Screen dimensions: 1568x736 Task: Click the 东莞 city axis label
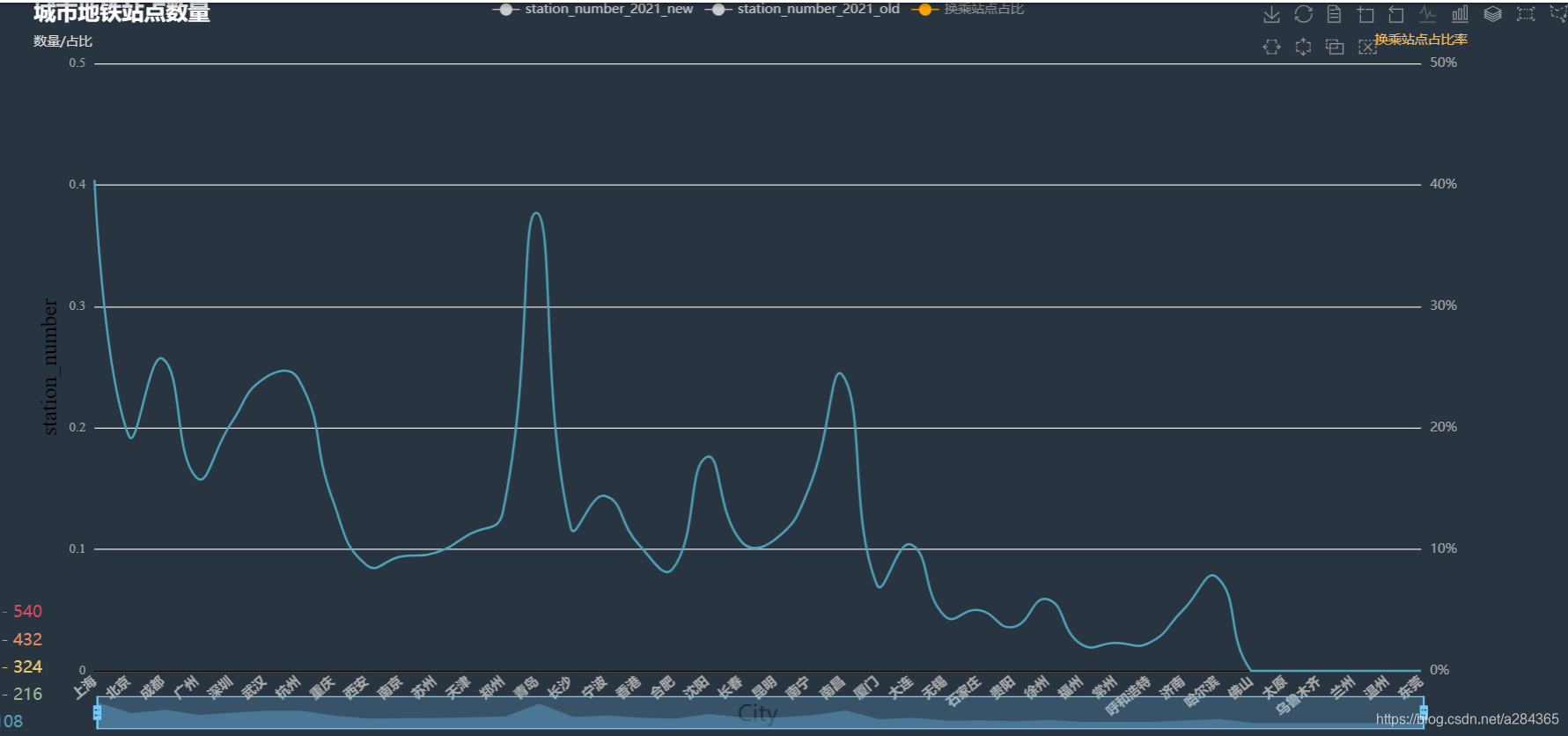[x=1410, y=687]
